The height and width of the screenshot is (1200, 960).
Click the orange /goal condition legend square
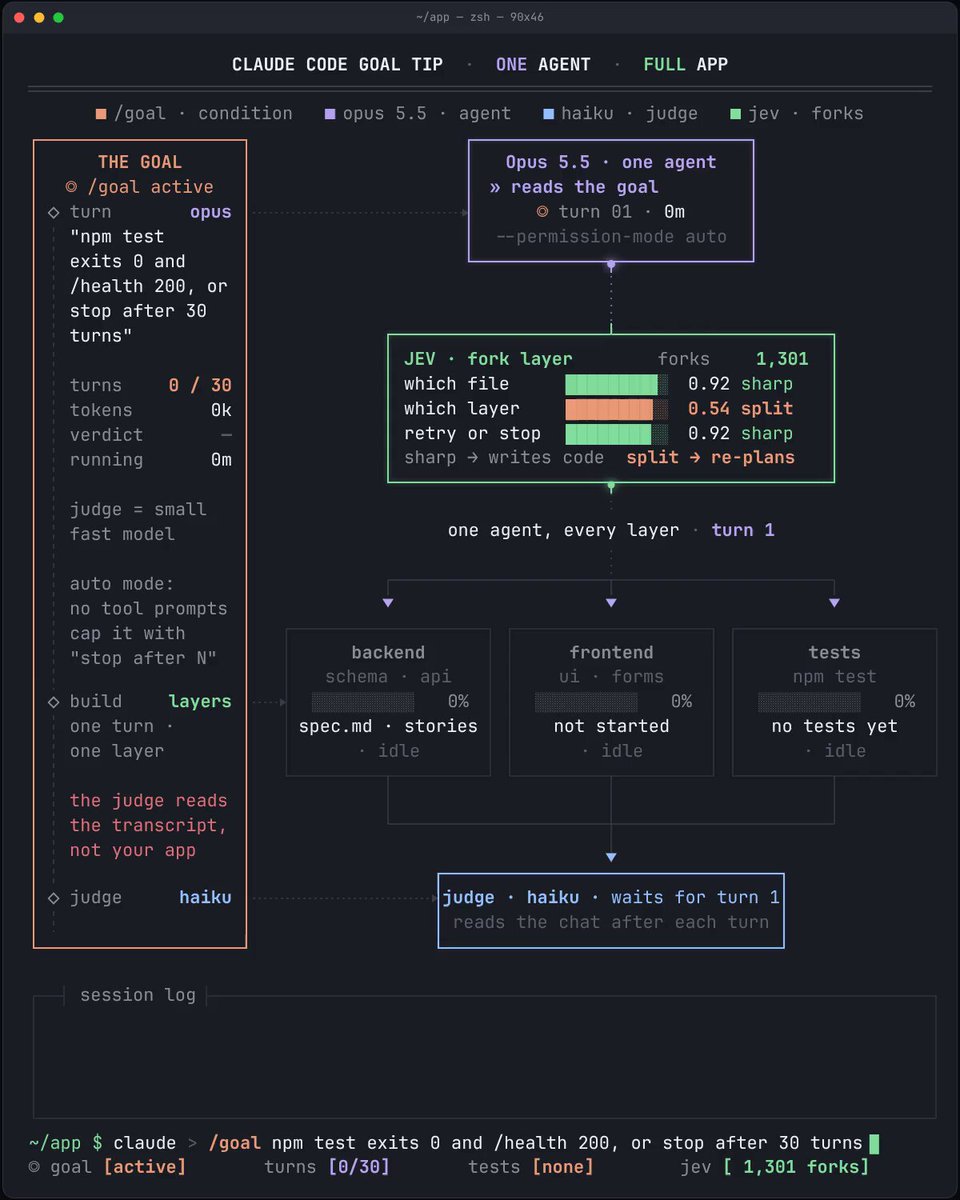click(101, 114)
